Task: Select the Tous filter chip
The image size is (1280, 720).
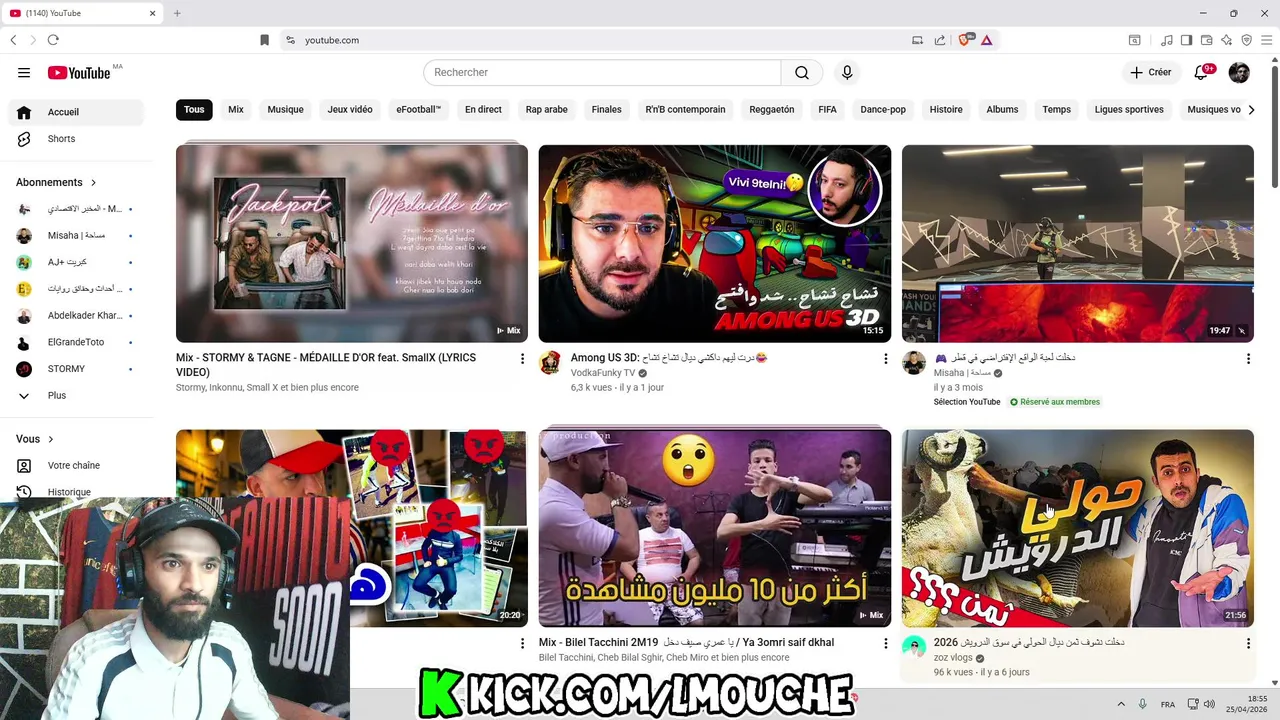Action: [x=194, y=110]
